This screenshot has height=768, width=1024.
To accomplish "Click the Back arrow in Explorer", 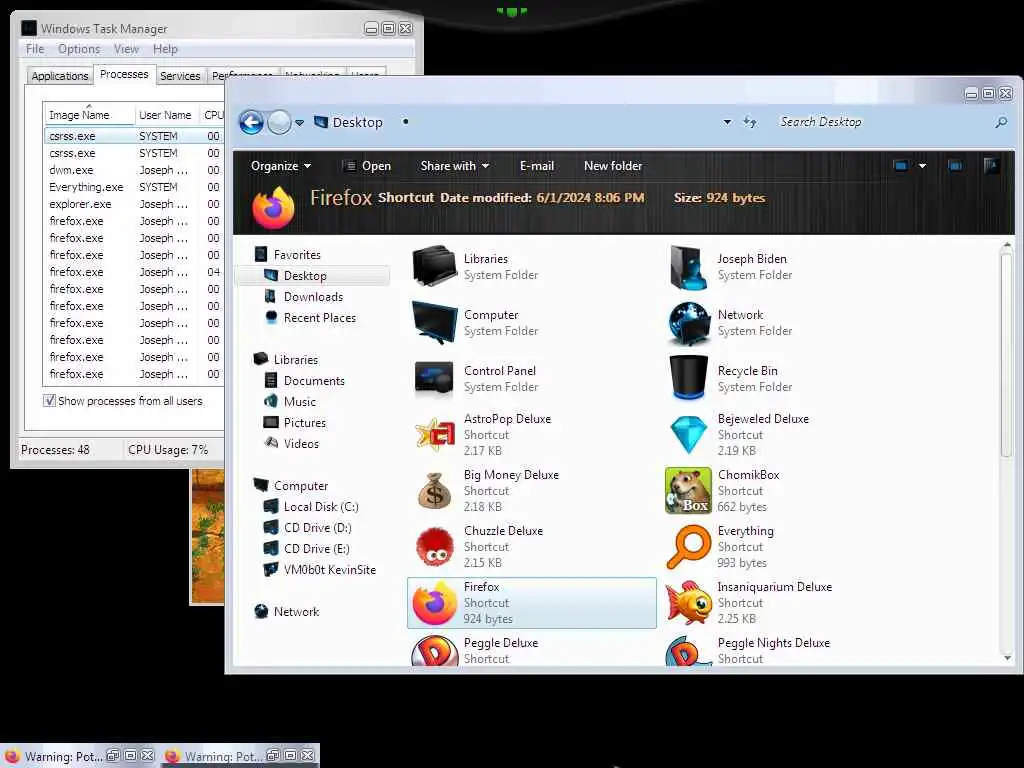I will point(251,122).
